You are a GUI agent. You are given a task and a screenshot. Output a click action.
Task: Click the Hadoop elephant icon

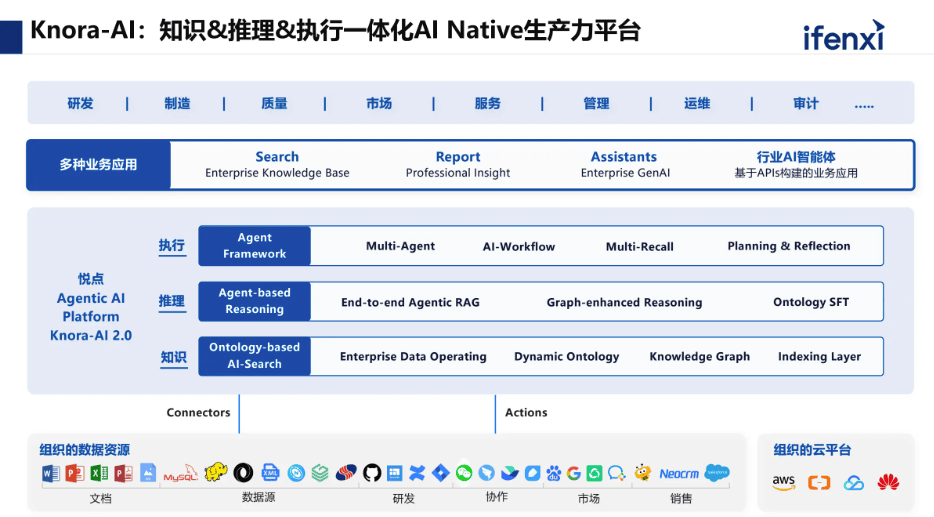click(216, 472)
